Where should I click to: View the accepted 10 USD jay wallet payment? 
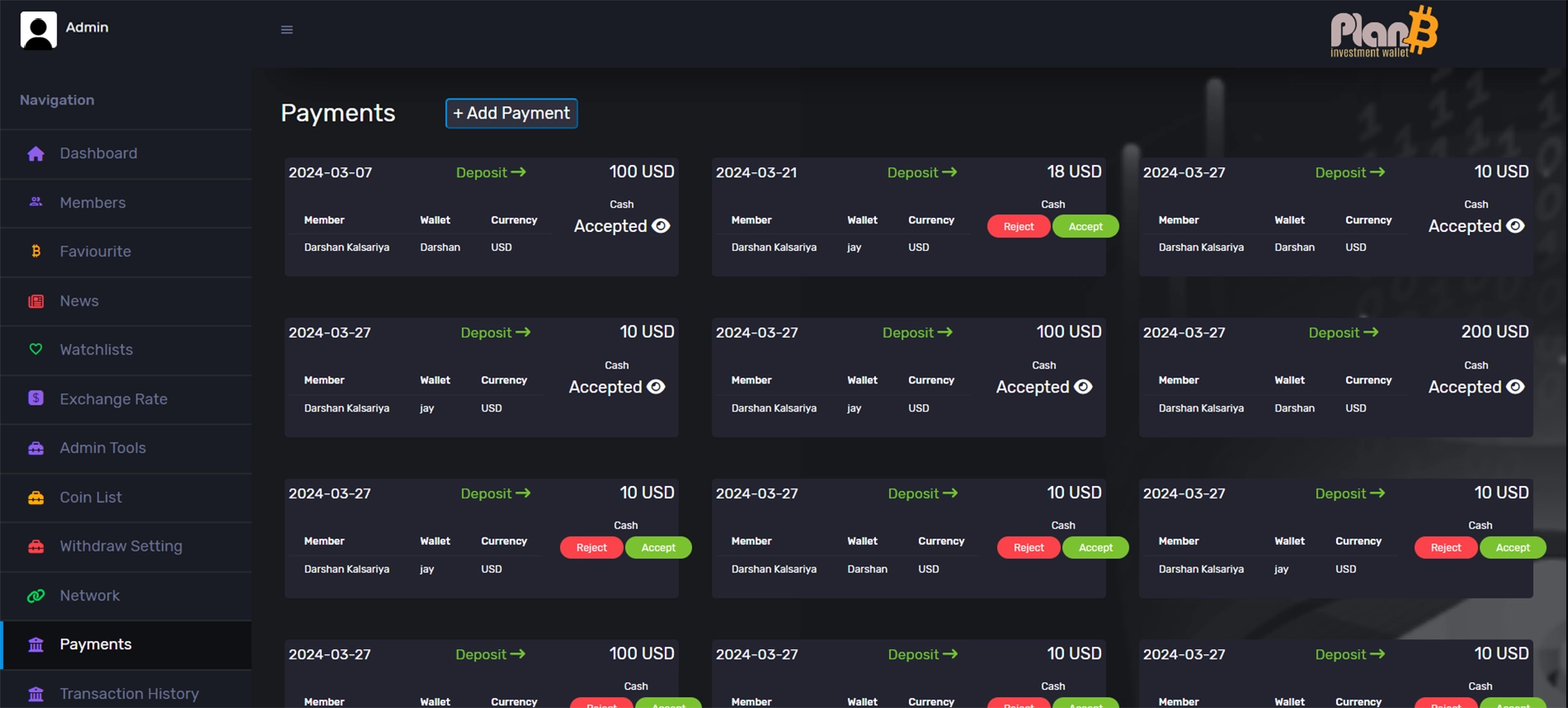pos(656,387)
